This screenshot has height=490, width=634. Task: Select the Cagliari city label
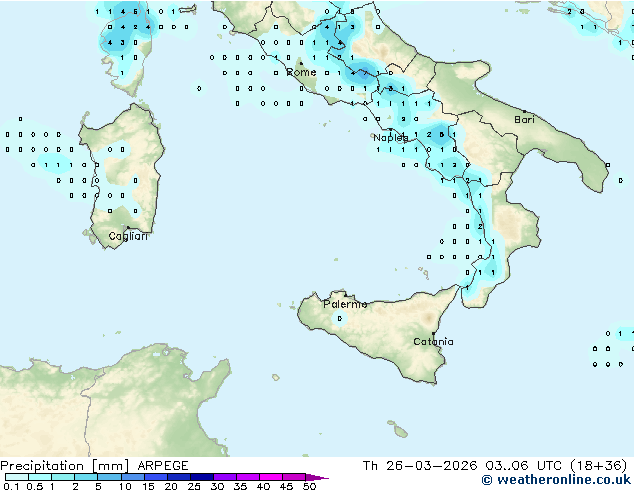pos(128,236)
